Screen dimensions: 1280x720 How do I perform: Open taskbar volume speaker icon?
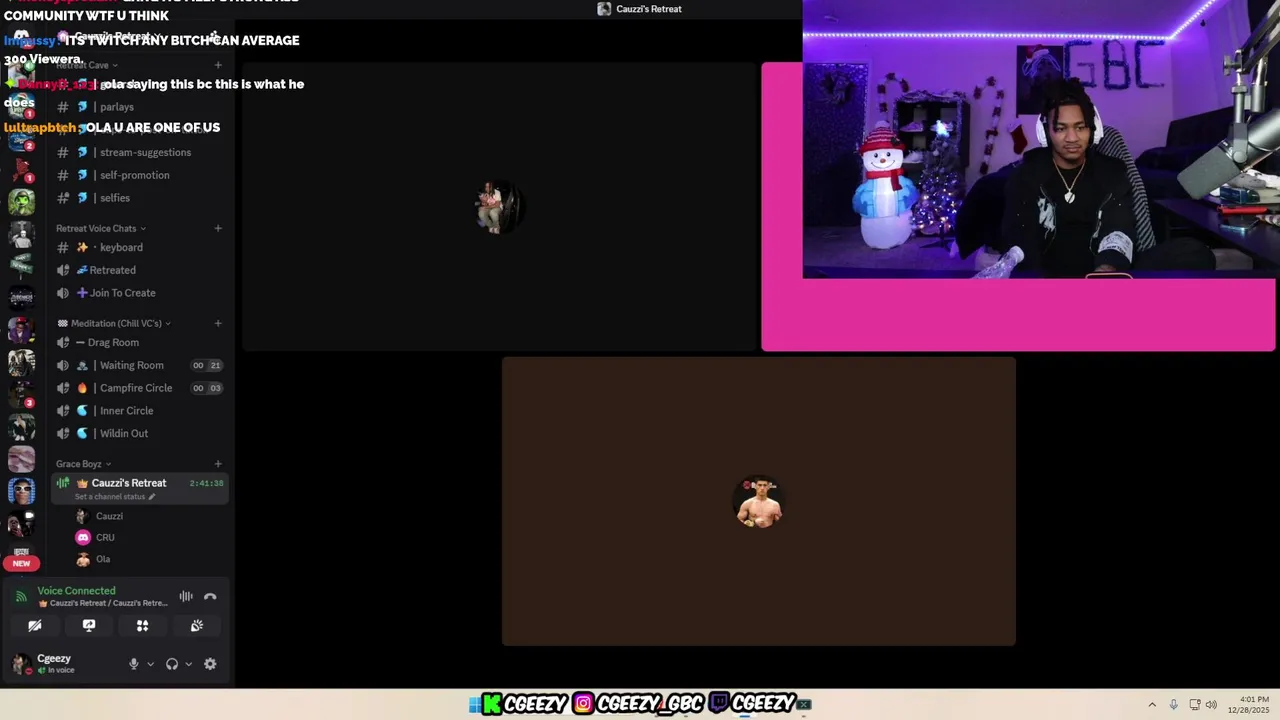[x=1211, y=704]
